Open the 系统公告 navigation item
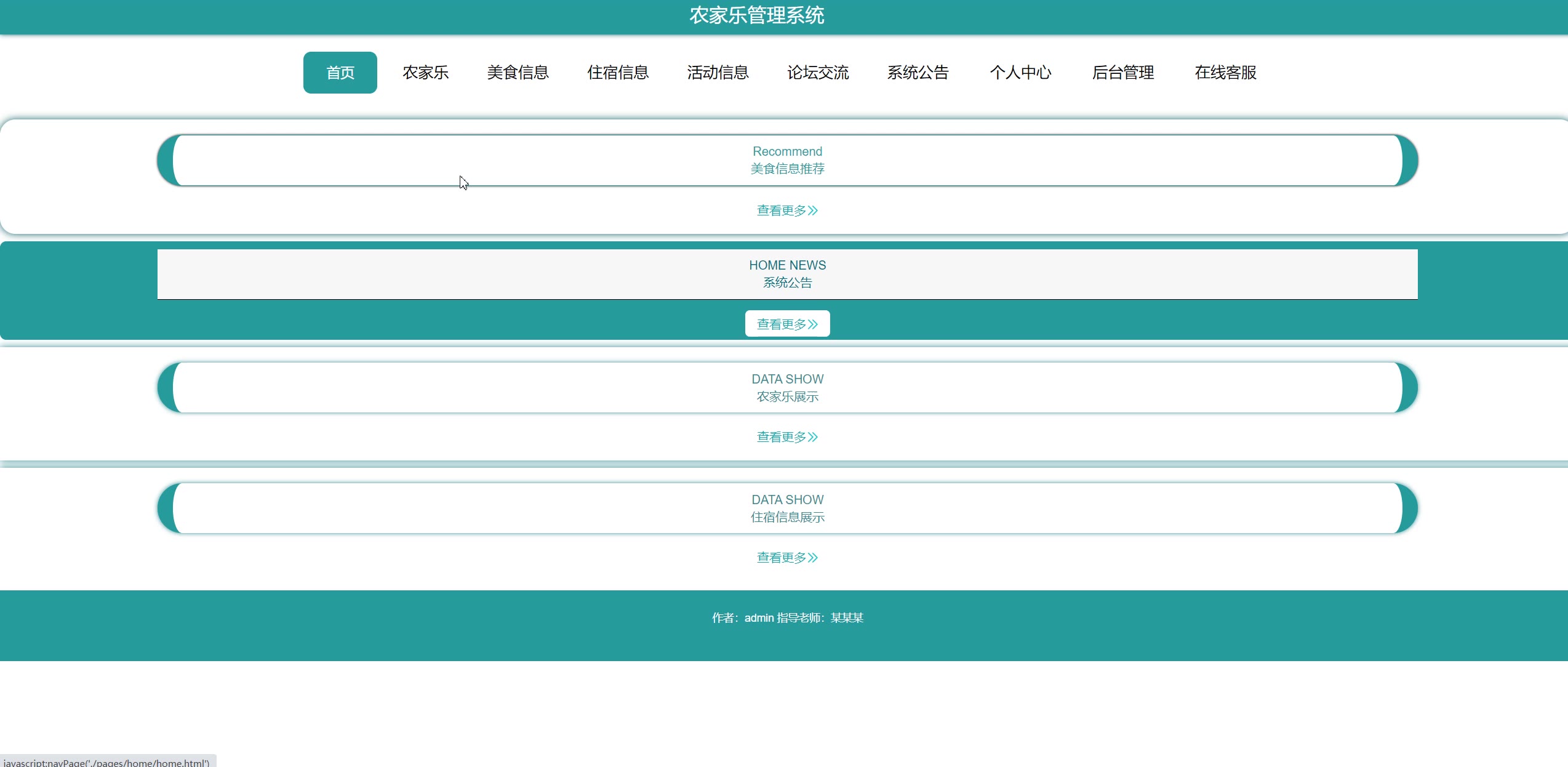The height and width of the screenshot is (767, 1568). pyautogui.click(x=918, y=73)
